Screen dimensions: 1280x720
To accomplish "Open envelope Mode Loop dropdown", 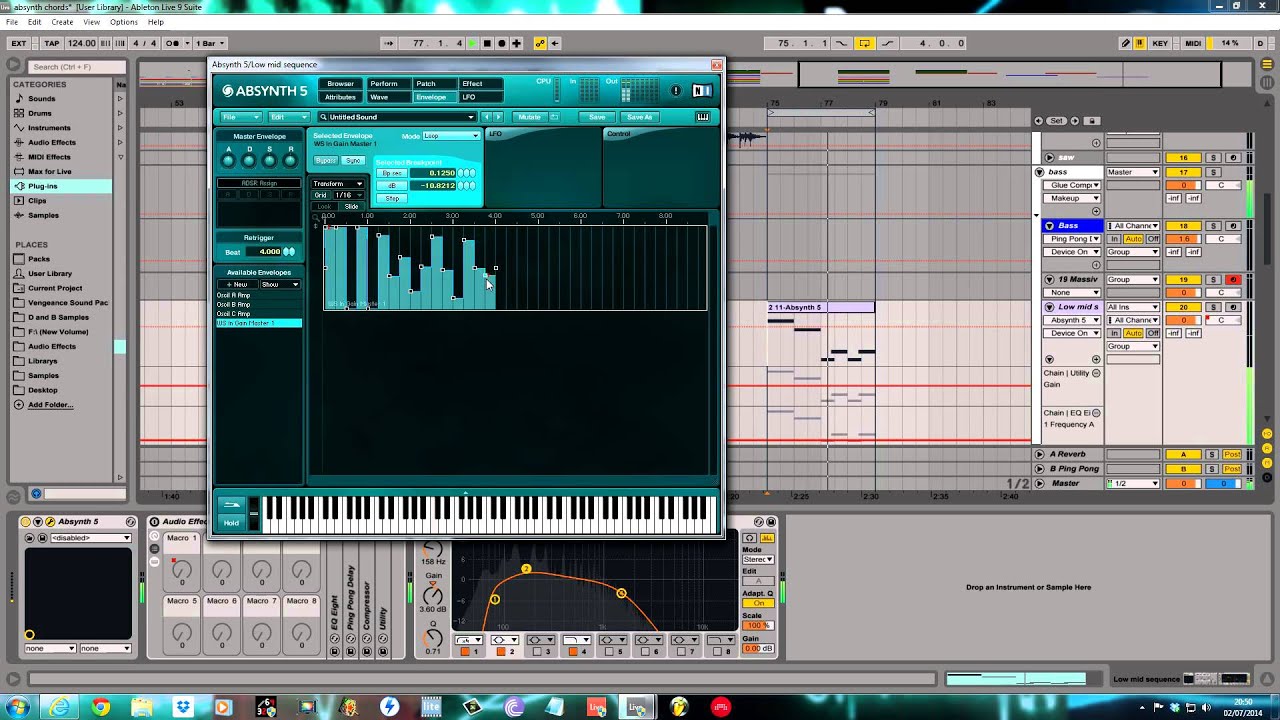I will pyautogui.click(x=451, y=136).
